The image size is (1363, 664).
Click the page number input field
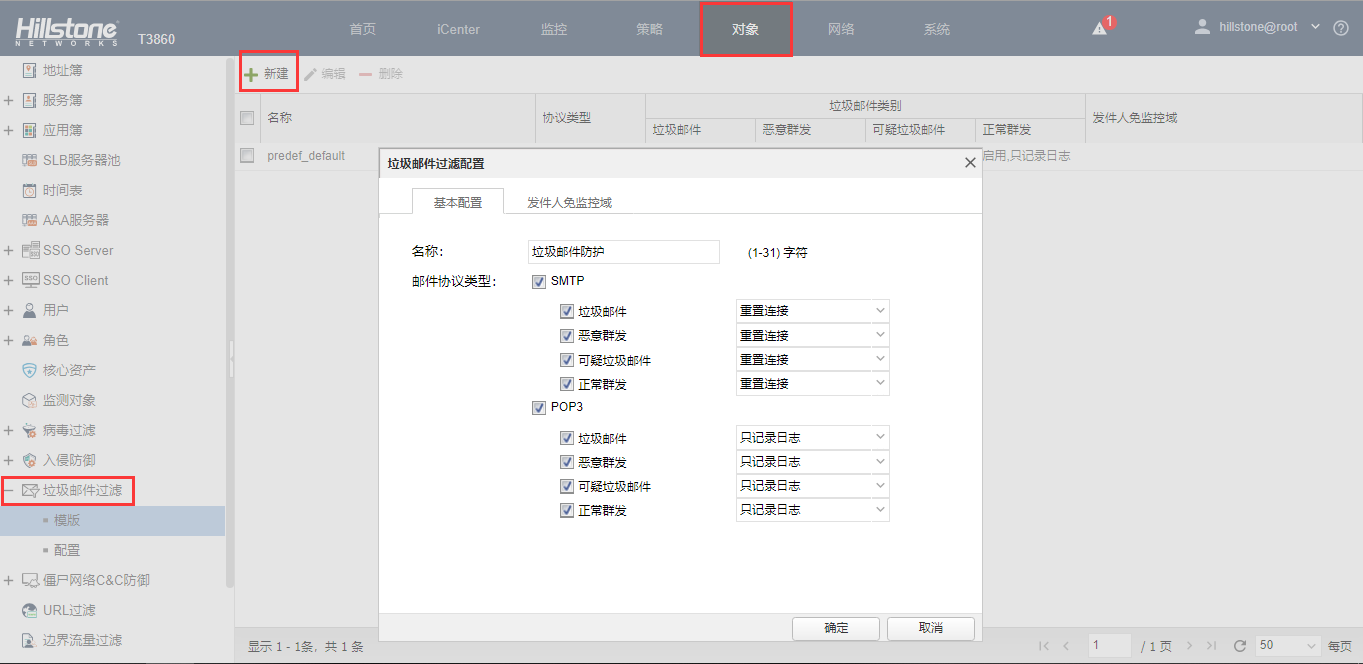(1110, 646)
